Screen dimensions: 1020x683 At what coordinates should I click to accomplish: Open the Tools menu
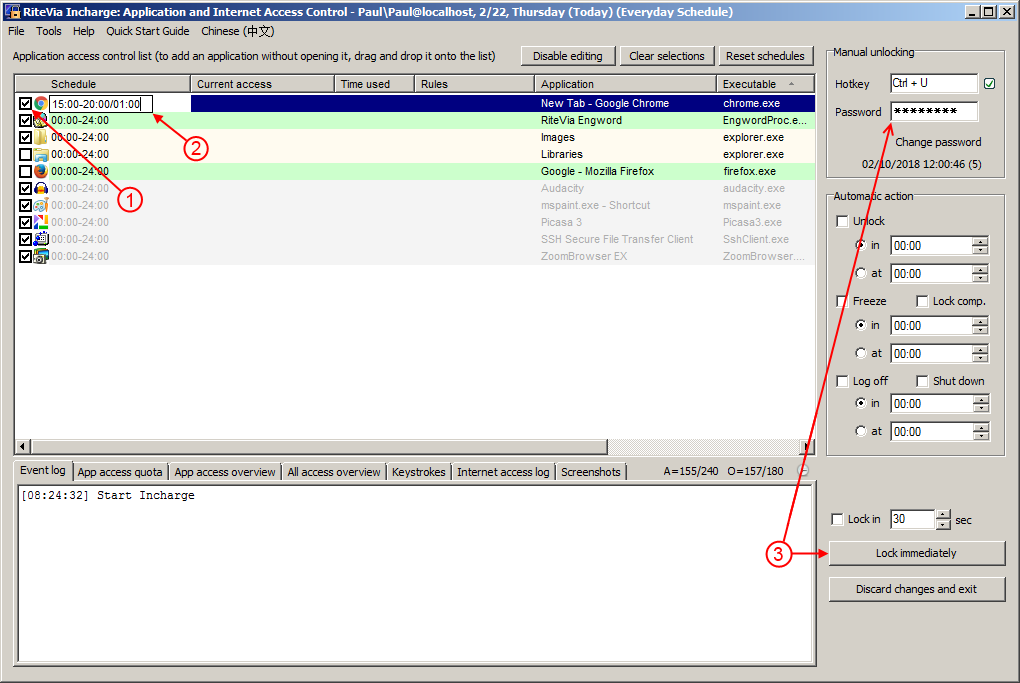[x=49, y=31]
